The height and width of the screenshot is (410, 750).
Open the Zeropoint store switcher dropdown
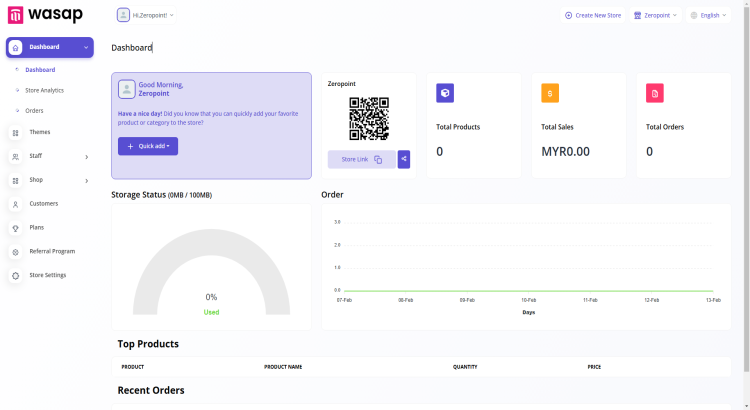click(x=655, y=15)
